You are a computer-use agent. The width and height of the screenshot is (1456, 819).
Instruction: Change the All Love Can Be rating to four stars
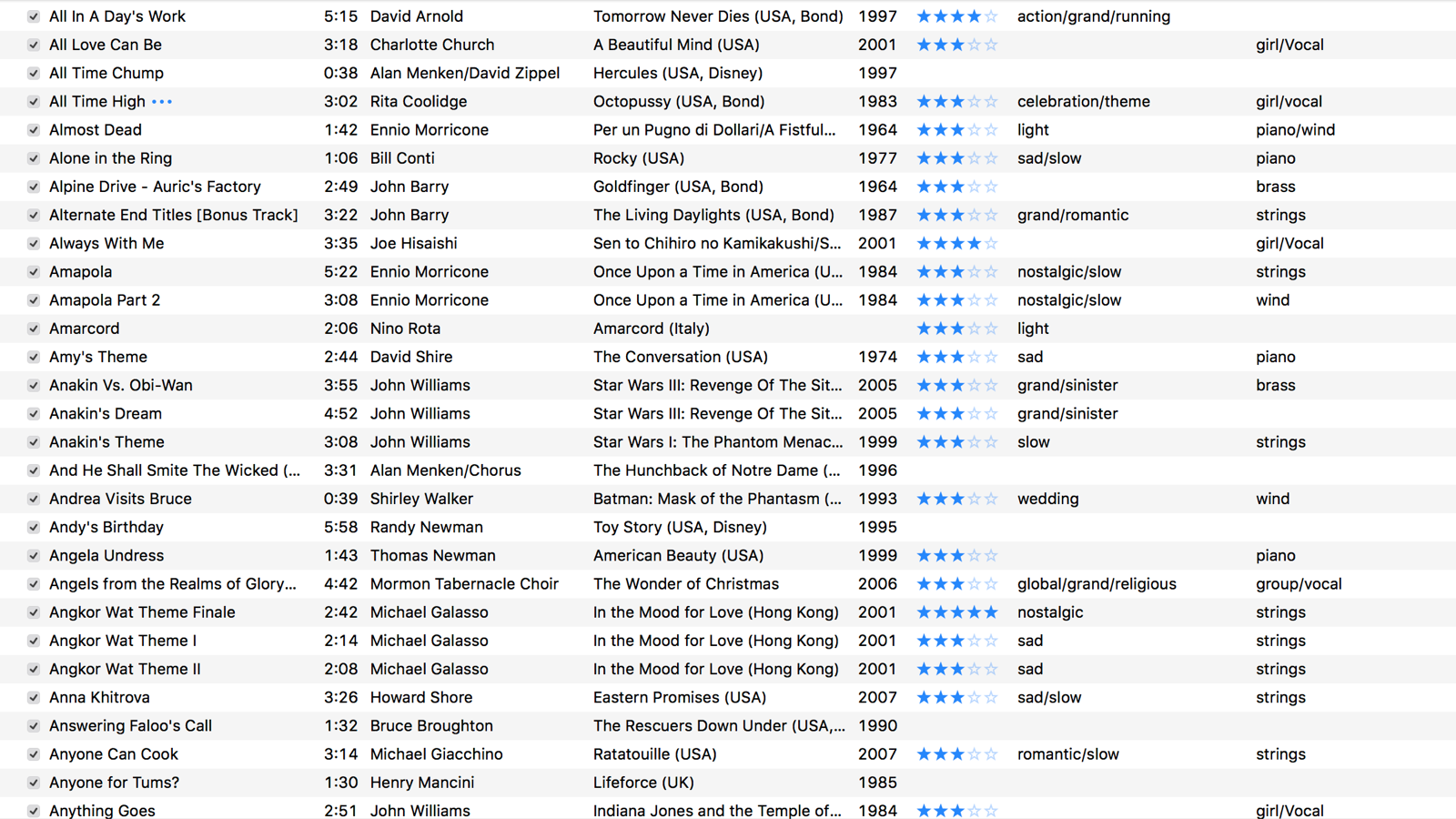point(974,45)
